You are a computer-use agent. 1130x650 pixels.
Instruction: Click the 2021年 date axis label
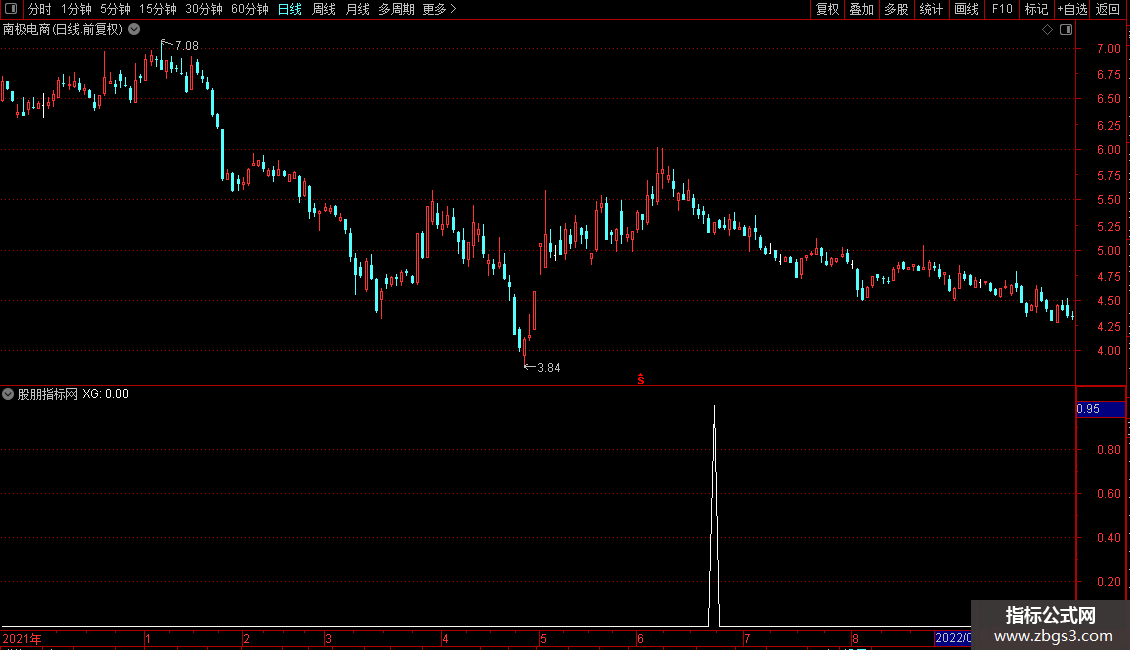point(22,638)
